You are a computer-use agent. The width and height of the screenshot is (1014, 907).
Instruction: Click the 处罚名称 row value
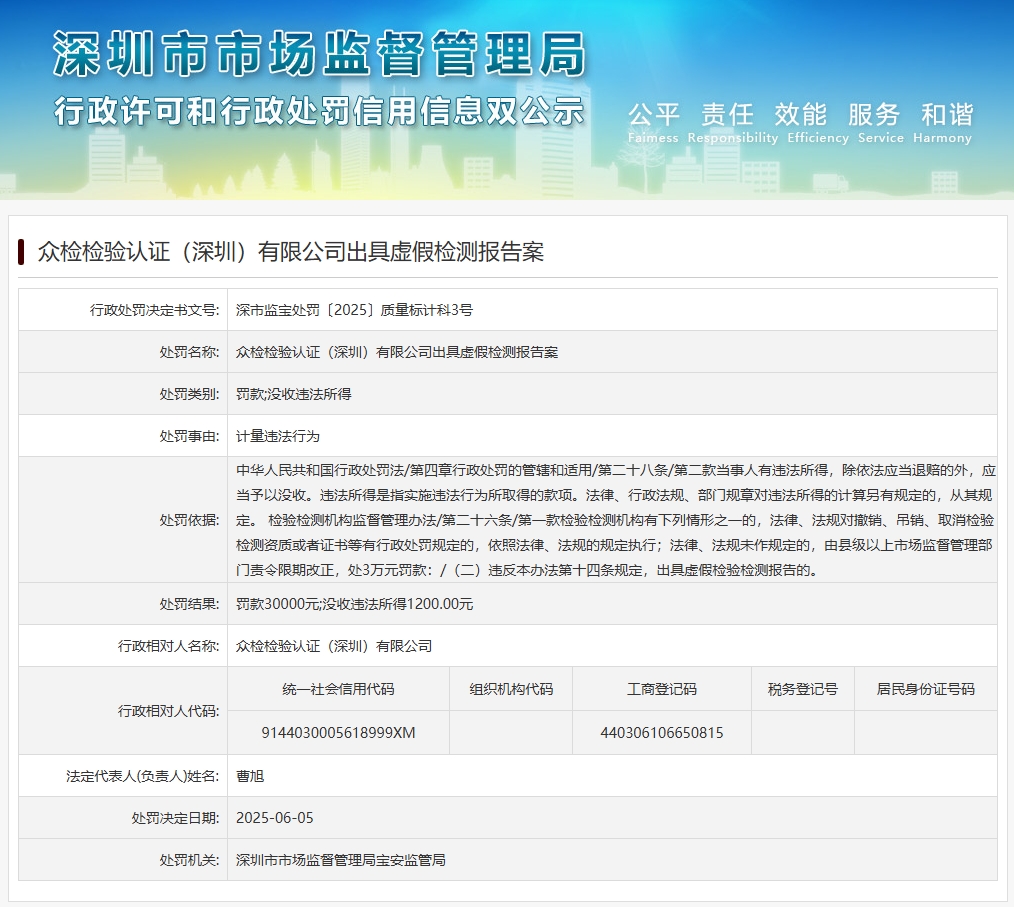tap(396, 352)
